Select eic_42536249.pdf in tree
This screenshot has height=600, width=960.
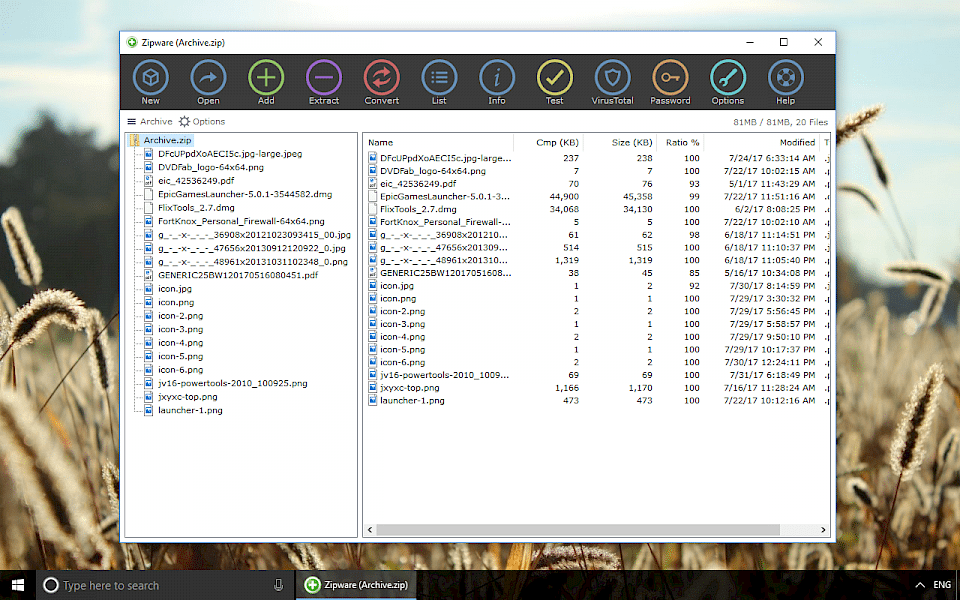click(x=196, y=181)
